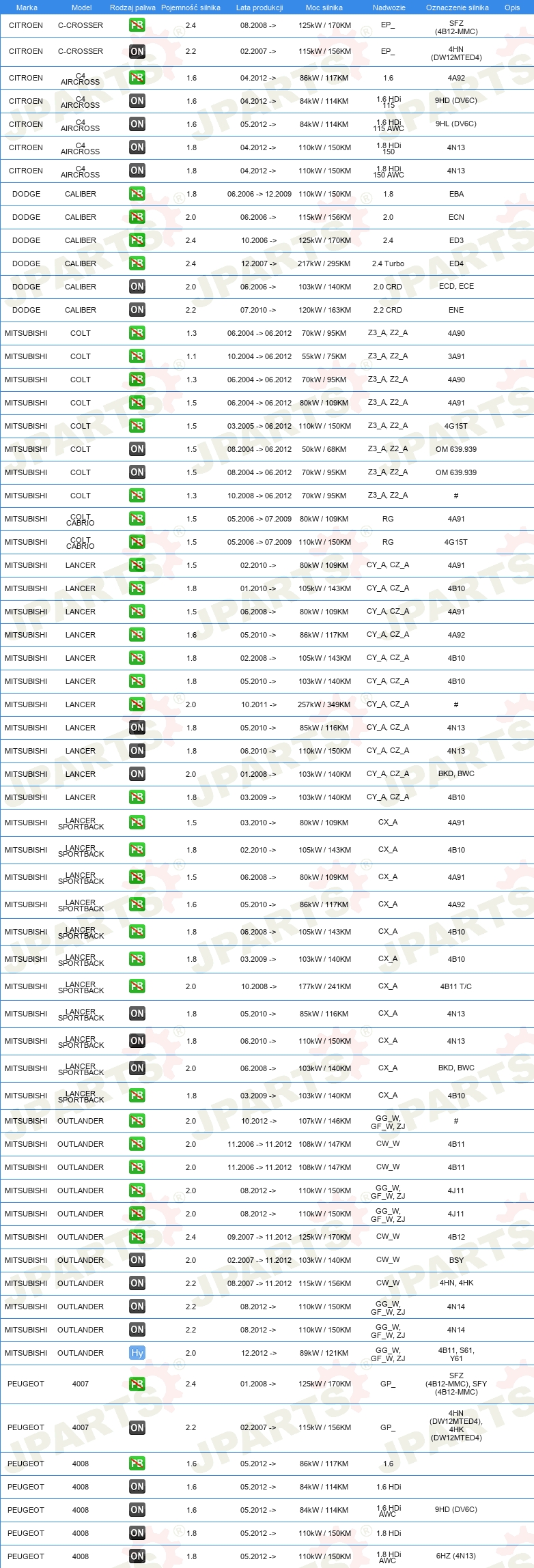The width and height of the screenshot is (534, 1568).
Task: Click hybrid Hy icon in Outlander 12.2012 row
Action: point(137,1353)
